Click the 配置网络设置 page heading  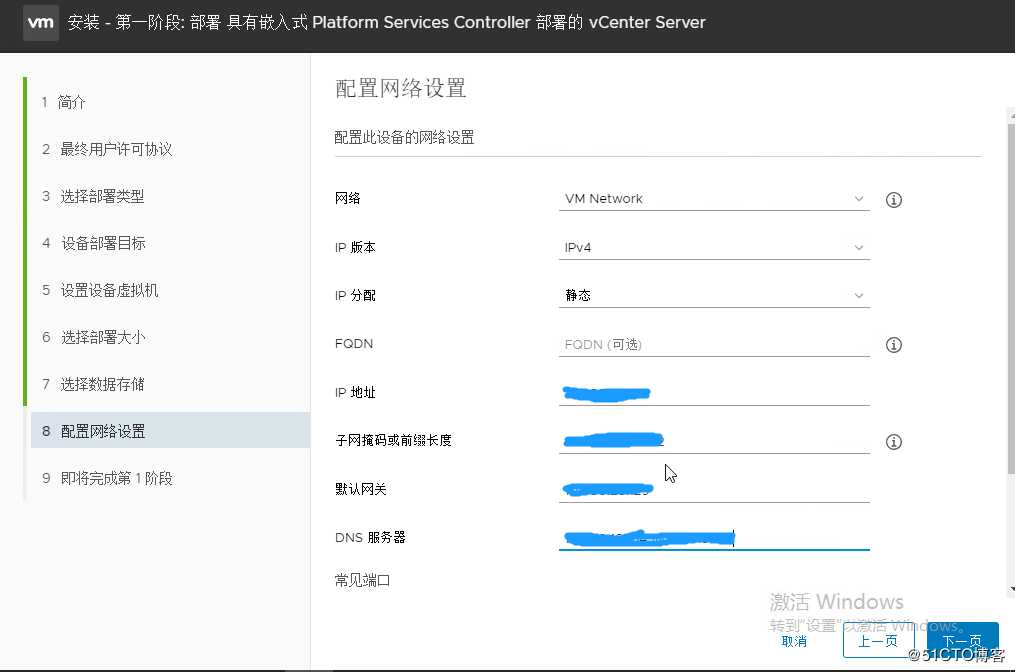pos(401,89)
